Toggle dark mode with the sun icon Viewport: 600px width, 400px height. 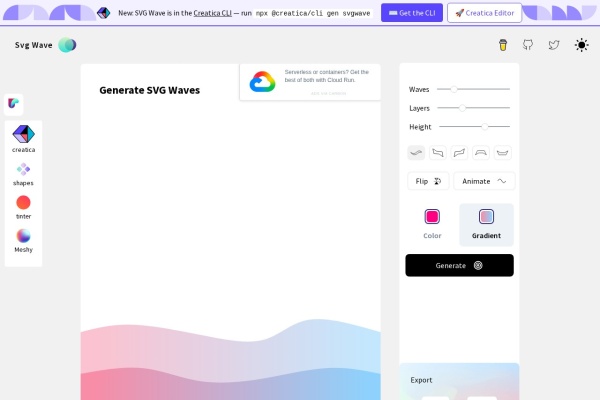[x=581, y=45]
